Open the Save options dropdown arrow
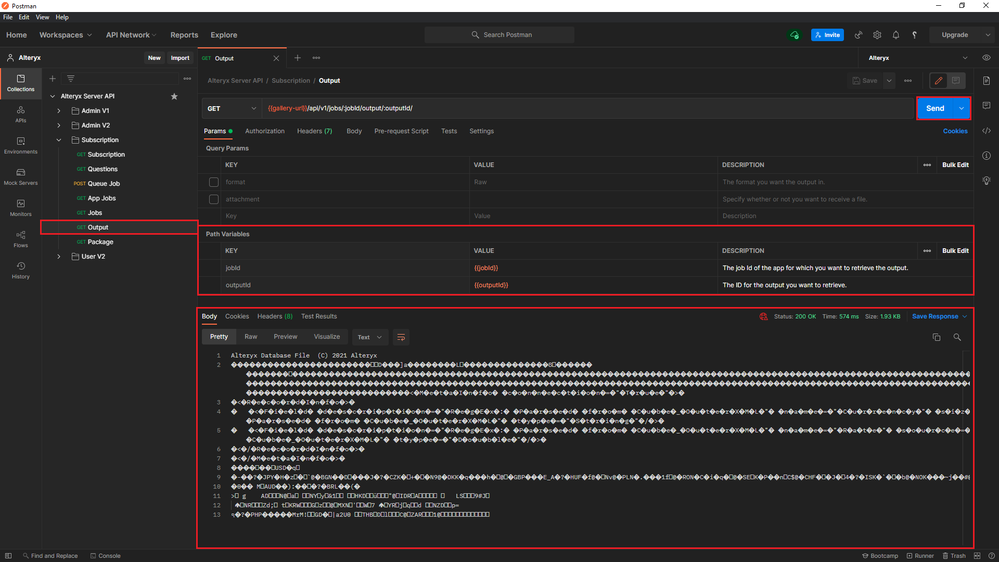This screenshot has height=562, width=999. tap(889, 81)
